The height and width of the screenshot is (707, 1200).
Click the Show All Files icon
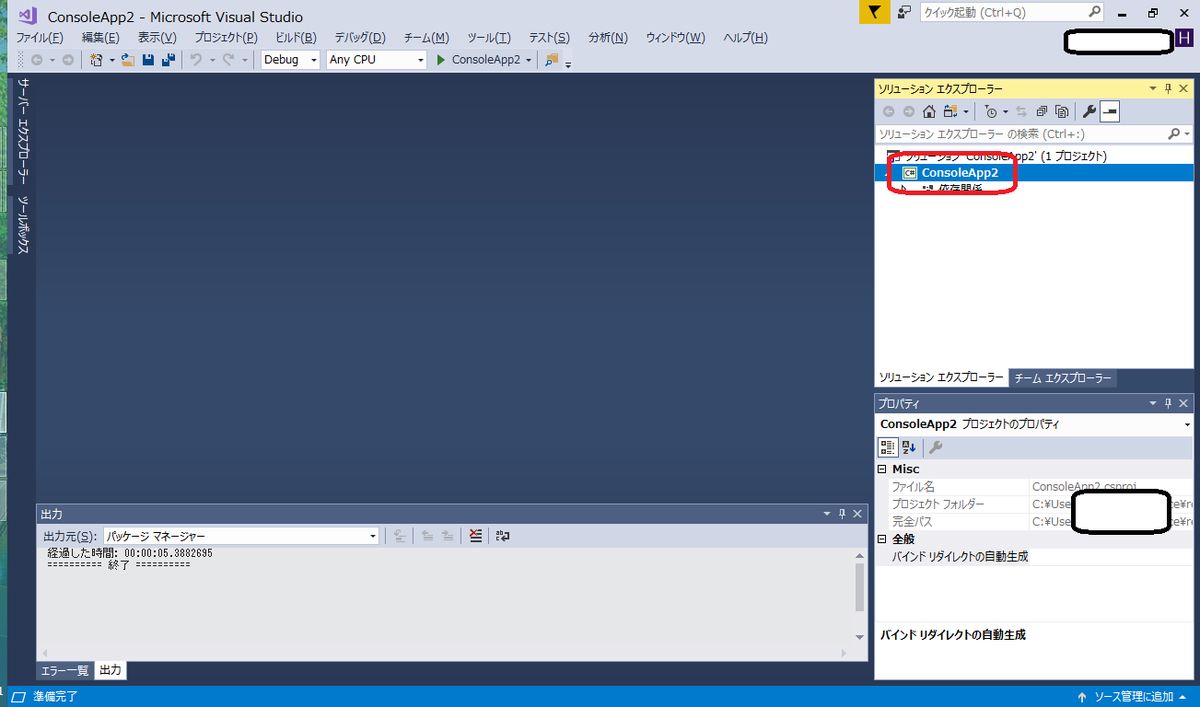pyautogui.click(x=1062, y=112)
